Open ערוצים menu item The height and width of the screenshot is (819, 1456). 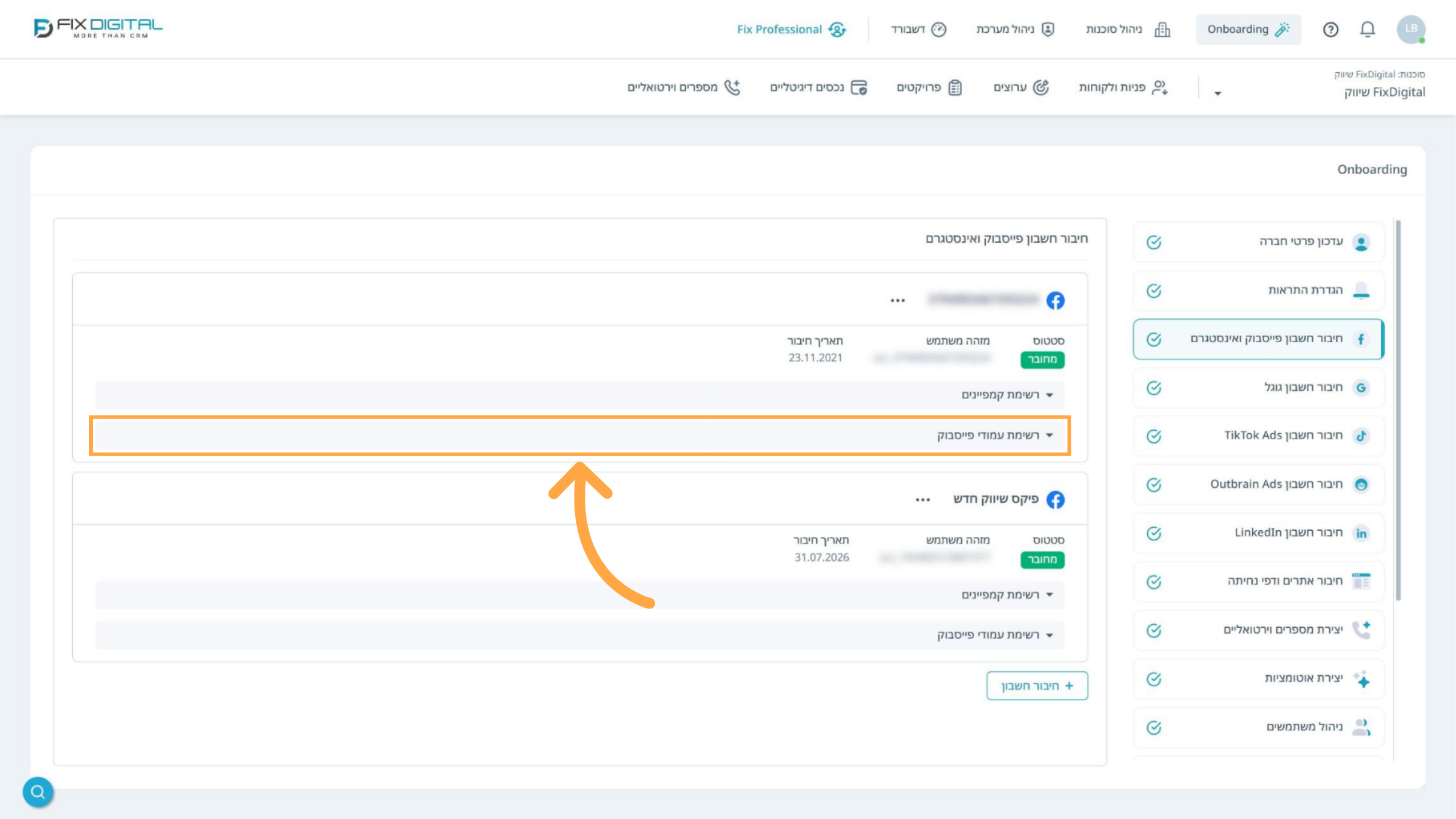(x=1021, y=87)
